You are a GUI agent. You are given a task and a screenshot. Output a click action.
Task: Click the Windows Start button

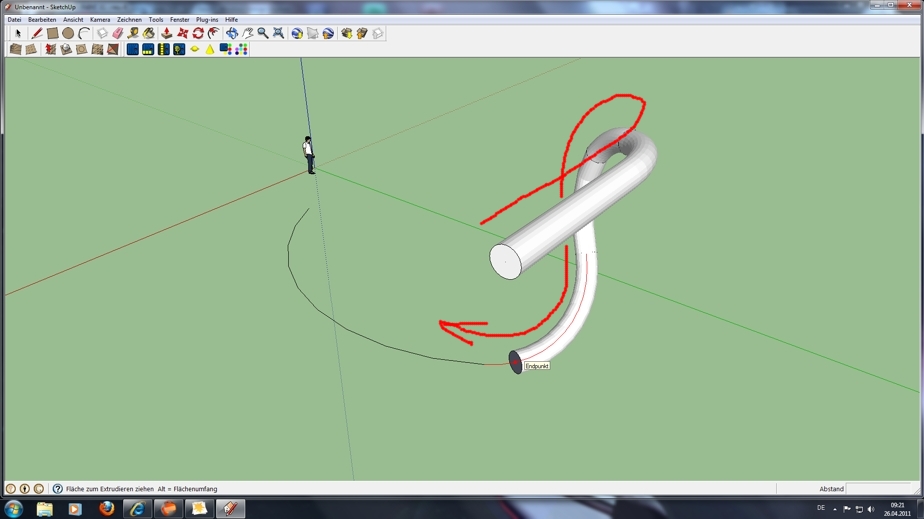click(14, 508)
